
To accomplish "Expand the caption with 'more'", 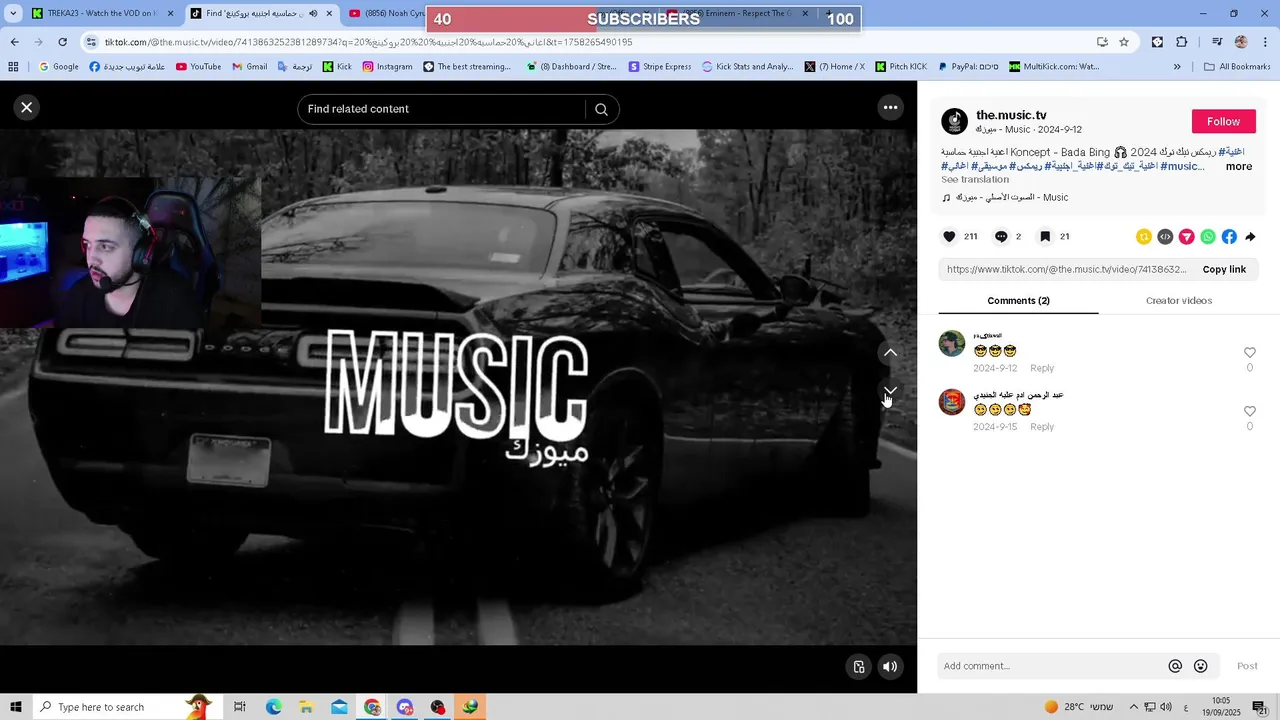I will 1239,166.
